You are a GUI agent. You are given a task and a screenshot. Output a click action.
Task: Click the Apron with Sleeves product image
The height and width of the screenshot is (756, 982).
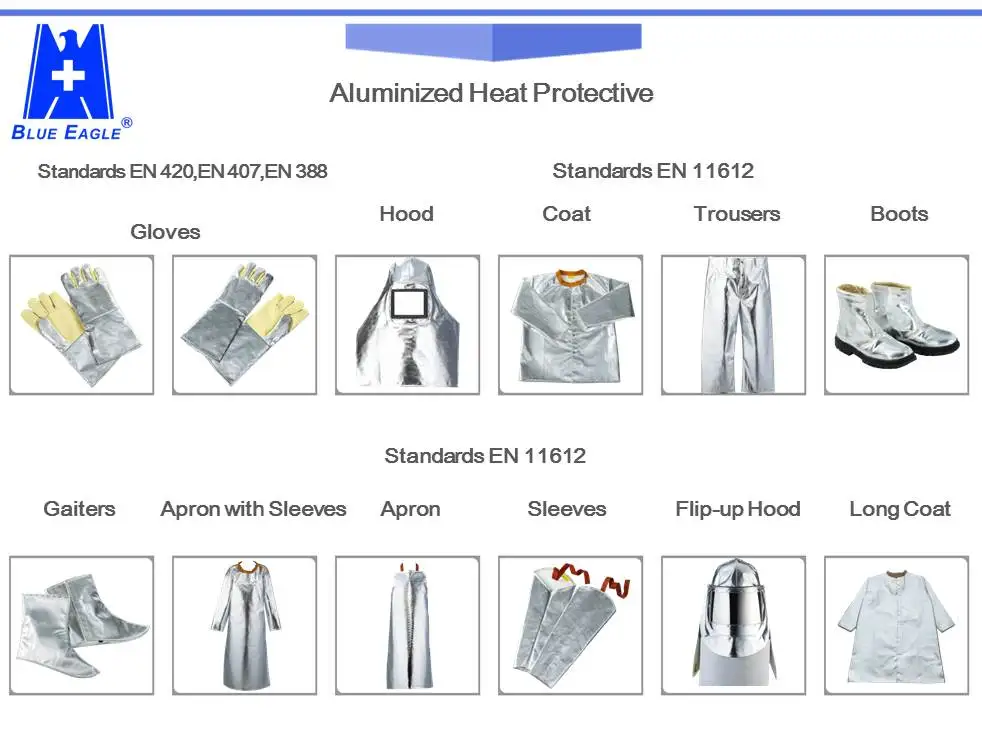point(243,622)
